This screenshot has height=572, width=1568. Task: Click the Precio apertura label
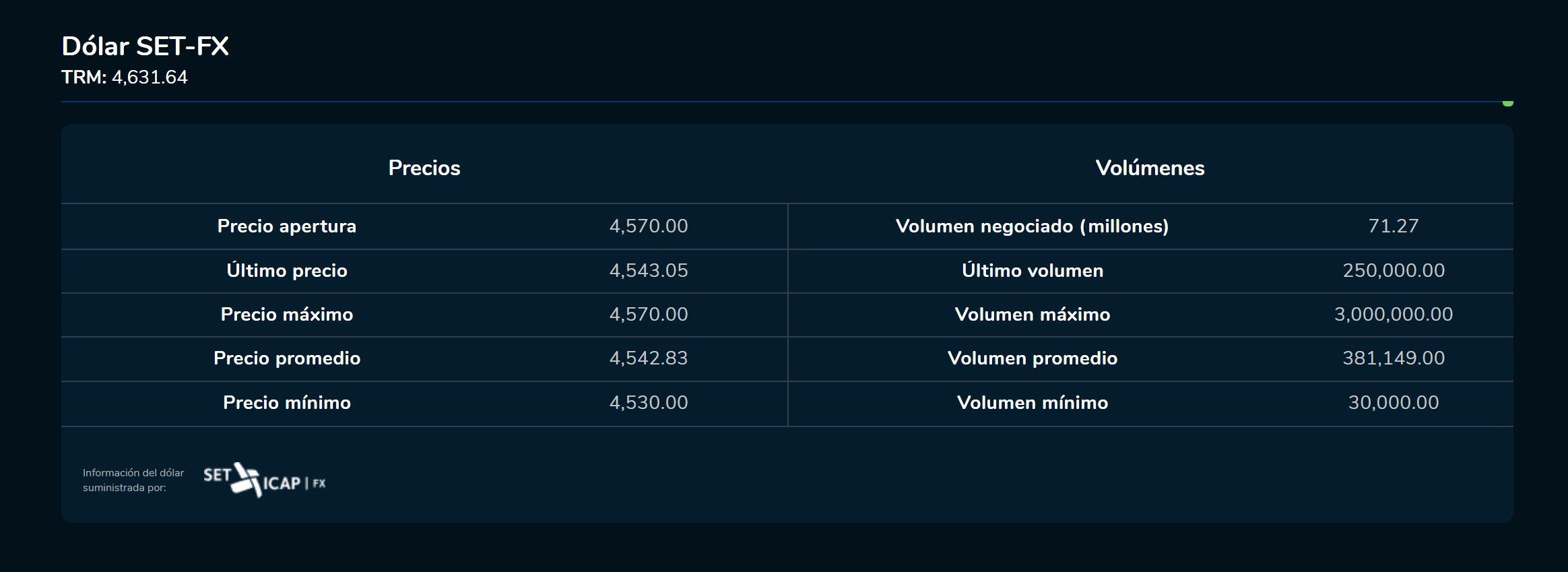click(287, 226)
